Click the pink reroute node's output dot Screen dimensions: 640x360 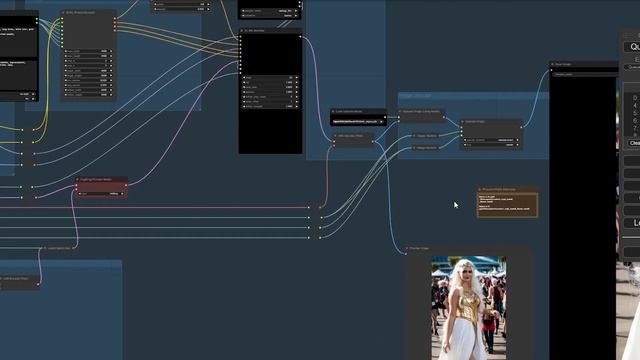click(320, 207)
